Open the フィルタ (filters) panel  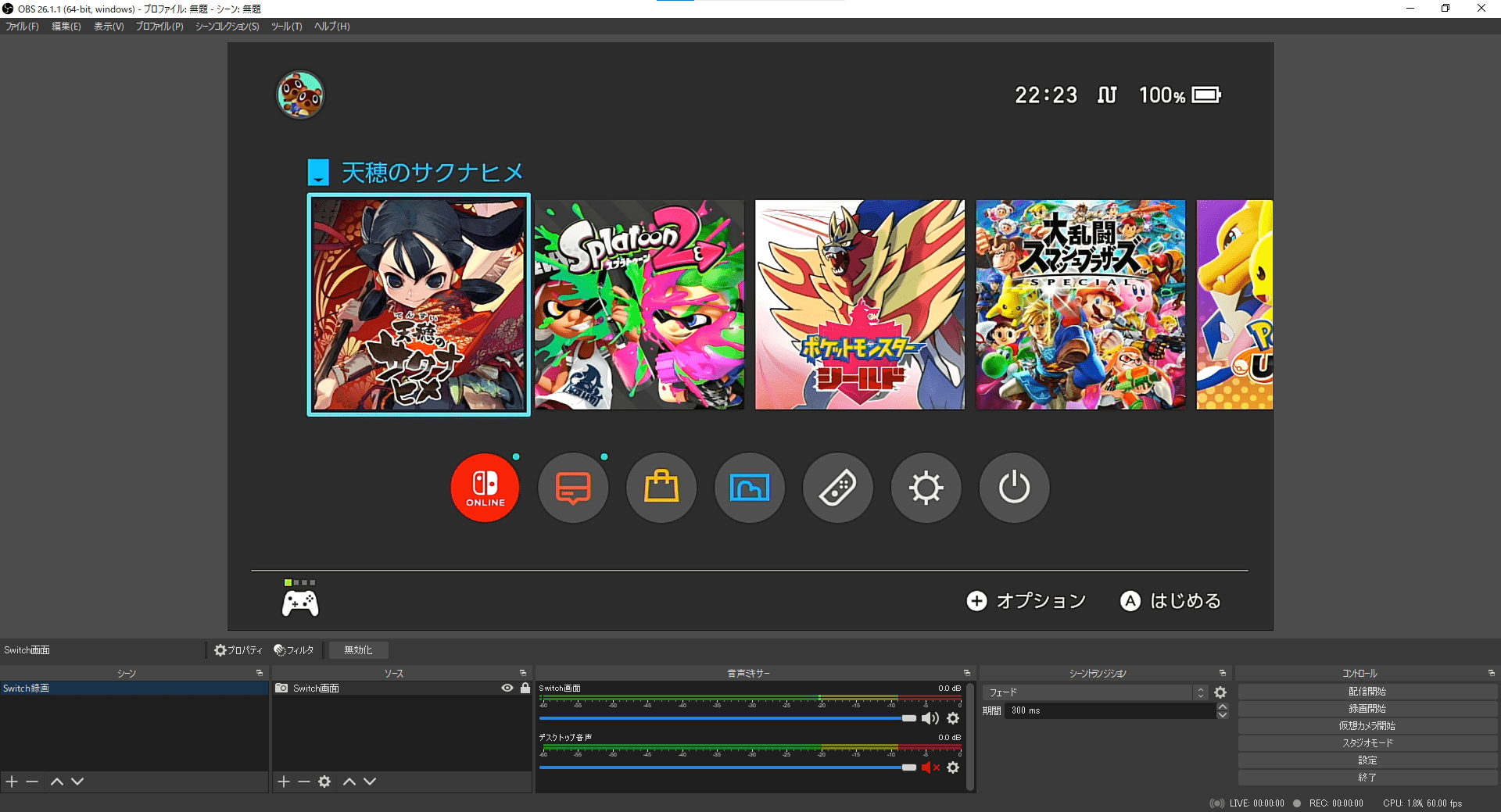tap(293, 649)
